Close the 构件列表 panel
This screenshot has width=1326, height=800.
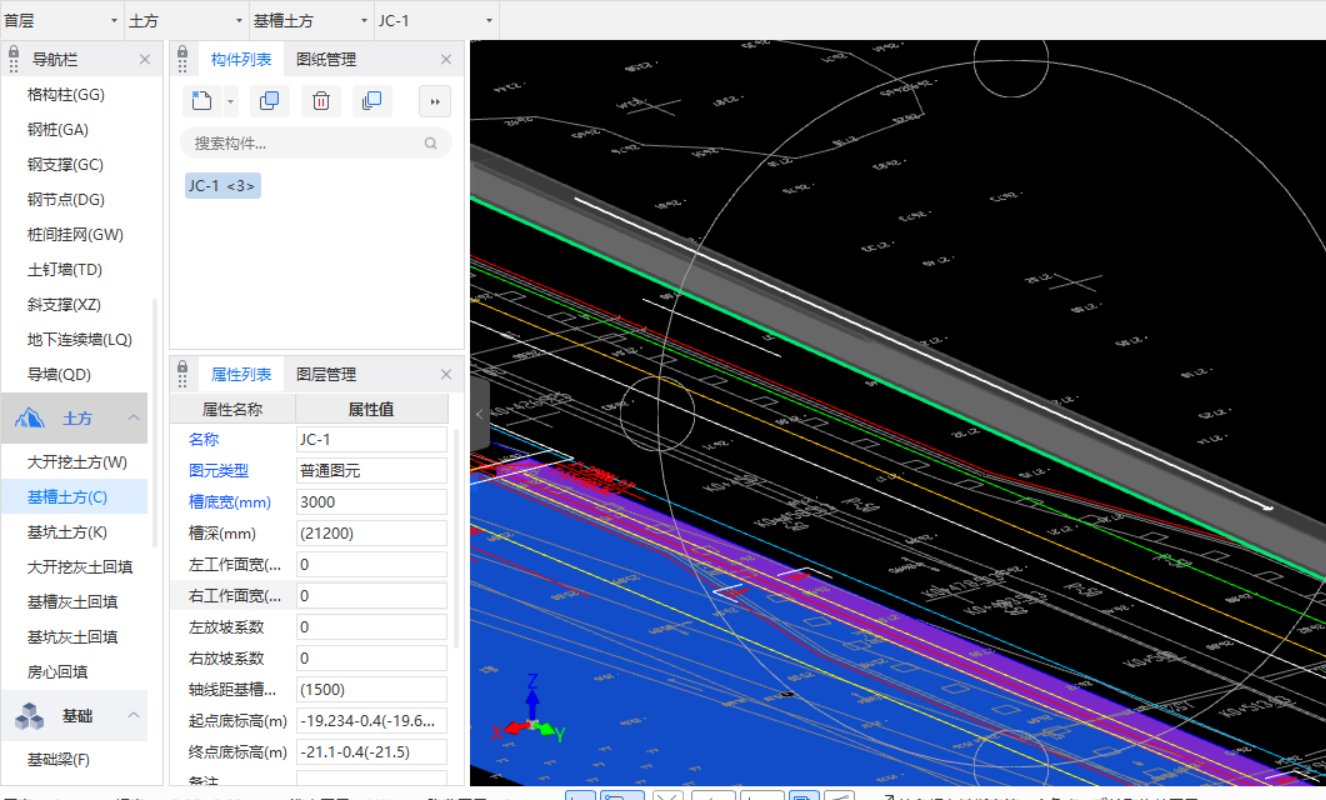446,60
